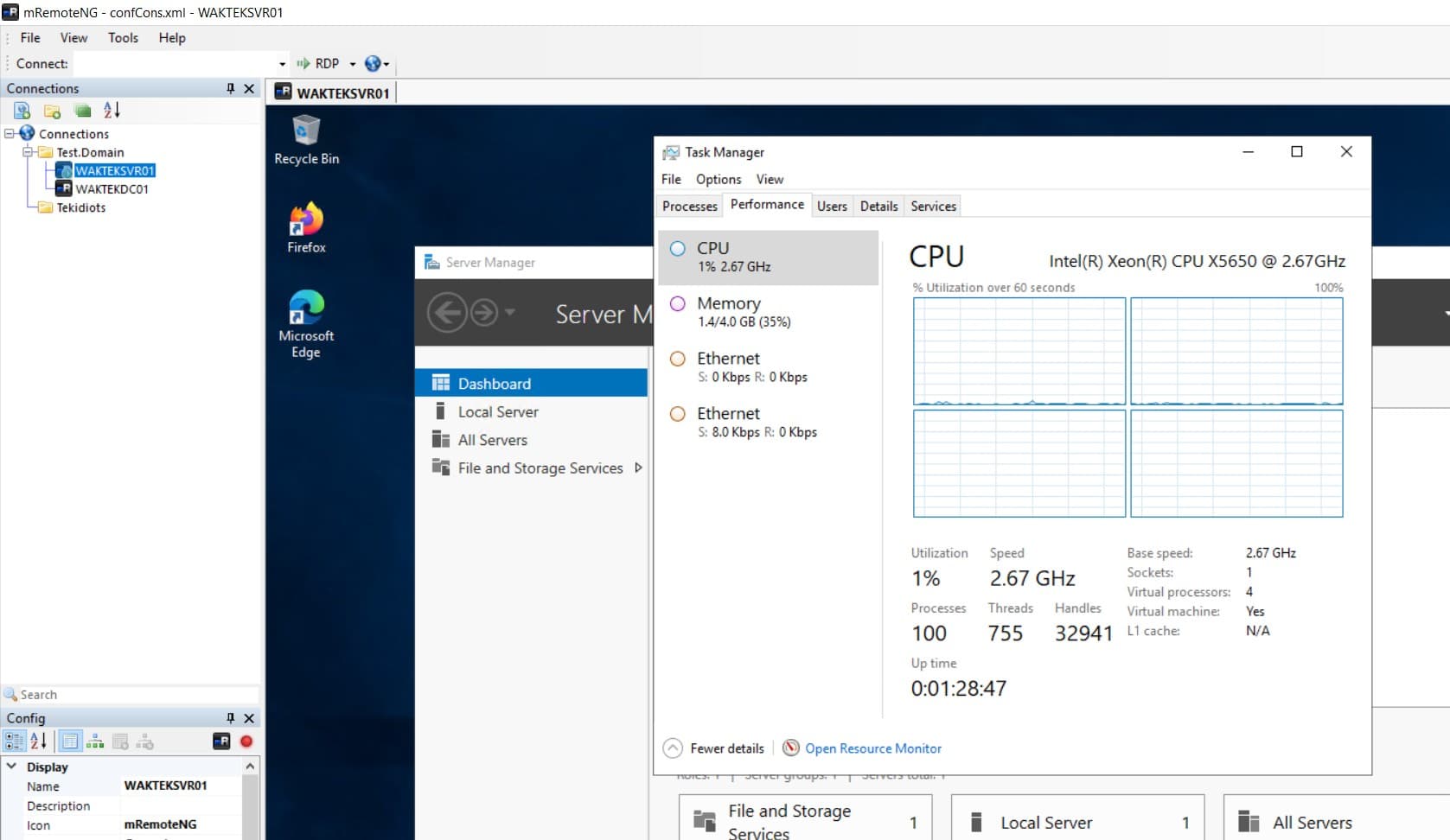This screenshot has height=840, width=1450.
Task: Click Server Manager forward arrow button
Action: (484, 312)
